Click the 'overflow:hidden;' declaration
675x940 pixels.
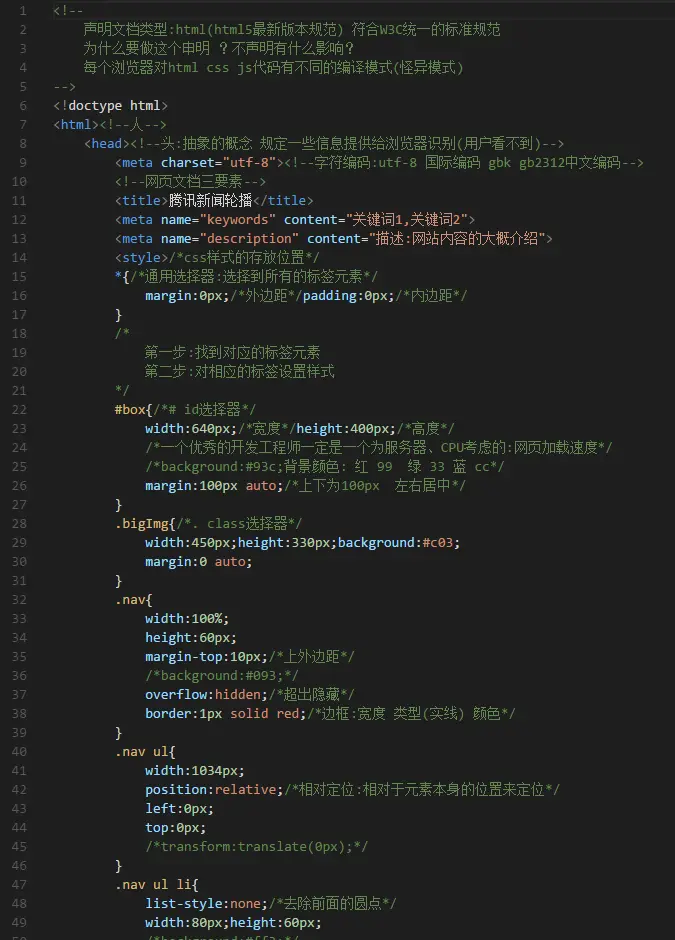click(x=206, y=694)
